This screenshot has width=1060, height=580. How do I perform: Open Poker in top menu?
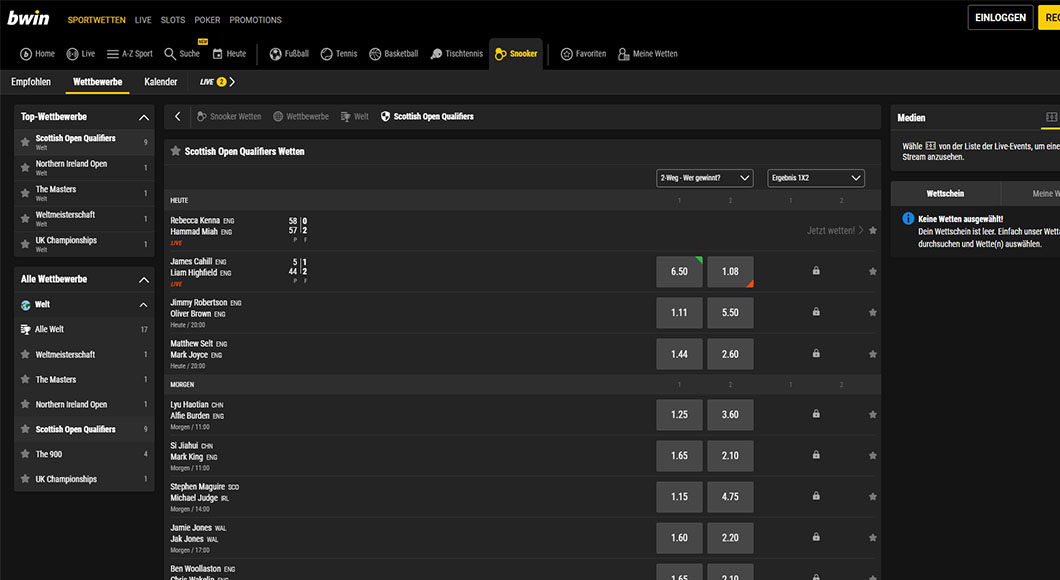tap(208, 20)
